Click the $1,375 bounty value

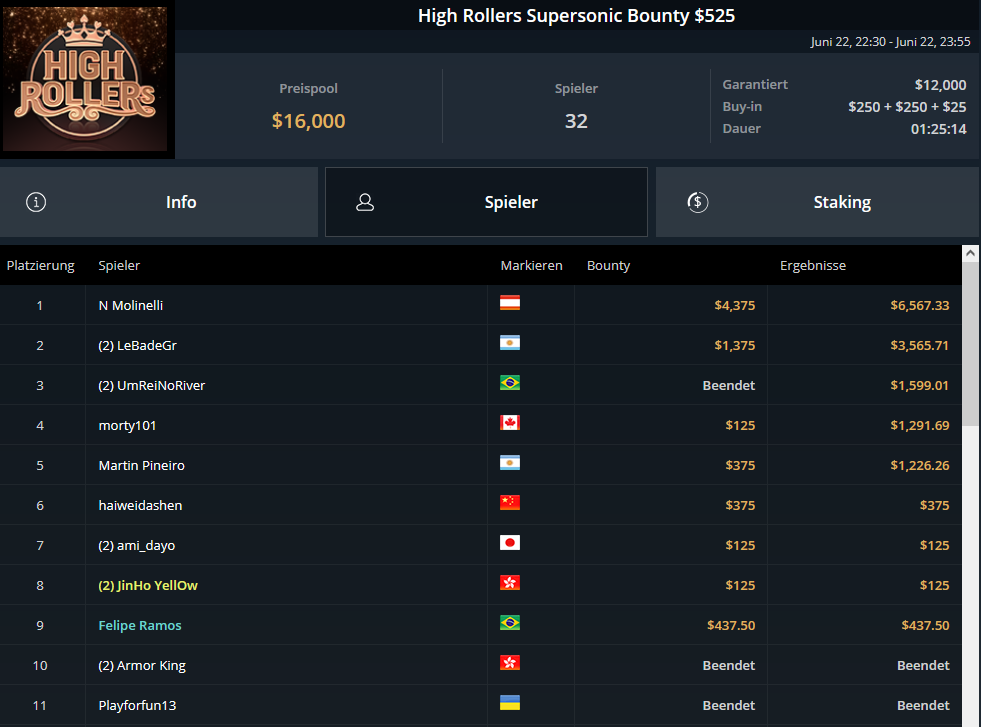click(734, 345)
